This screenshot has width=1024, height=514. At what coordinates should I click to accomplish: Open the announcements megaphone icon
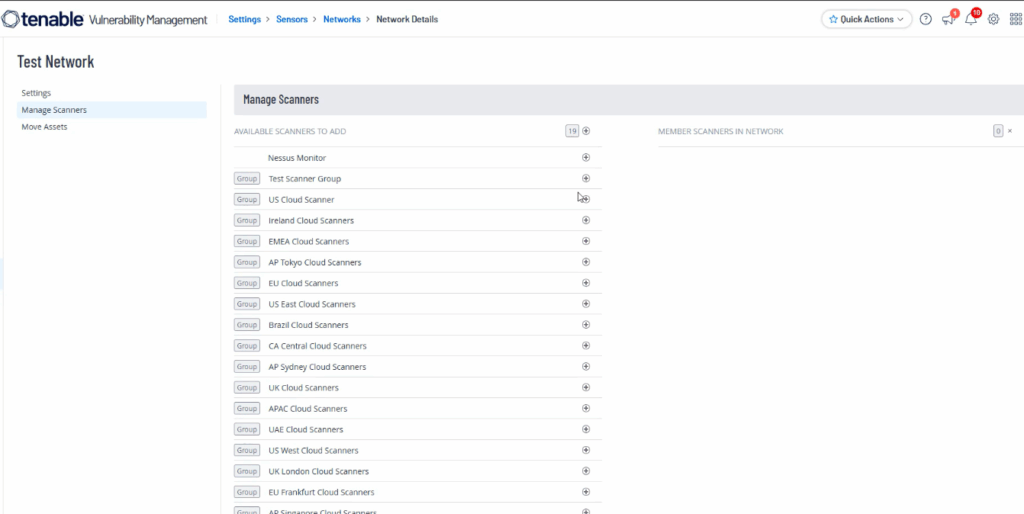click(x=948, y=19)
